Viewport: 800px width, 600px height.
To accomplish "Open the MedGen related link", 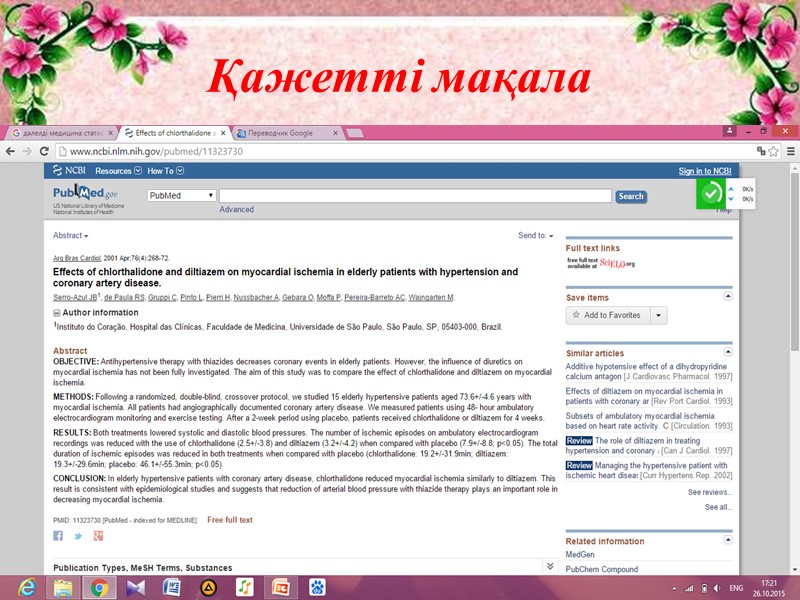I will [x=580, y=555].
